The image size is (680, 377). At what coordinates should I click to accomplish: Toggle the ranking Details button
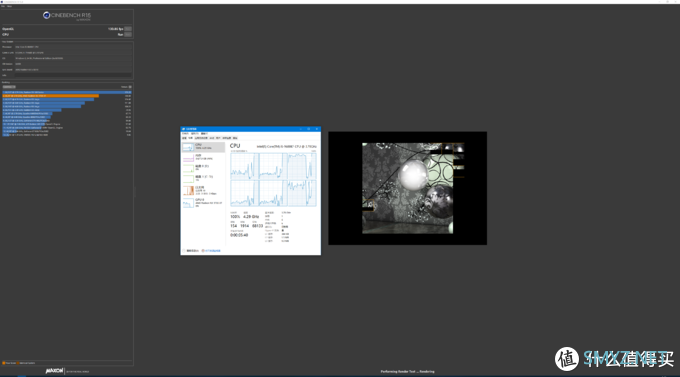pyautogui.click(x=130, y=87)
